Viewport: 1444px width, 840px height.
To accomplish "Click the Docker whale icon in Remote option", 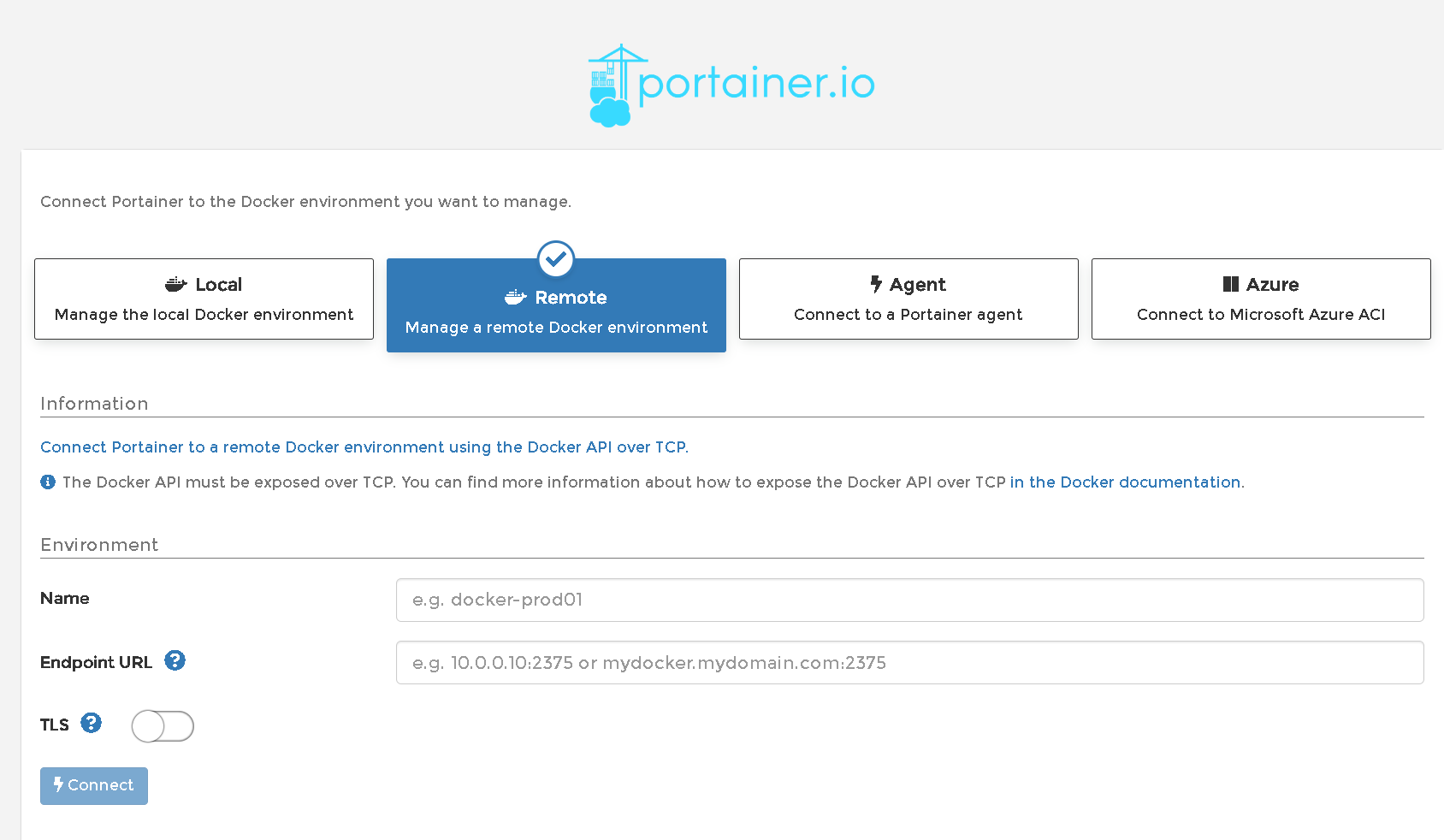I will (x=516, y=297).
